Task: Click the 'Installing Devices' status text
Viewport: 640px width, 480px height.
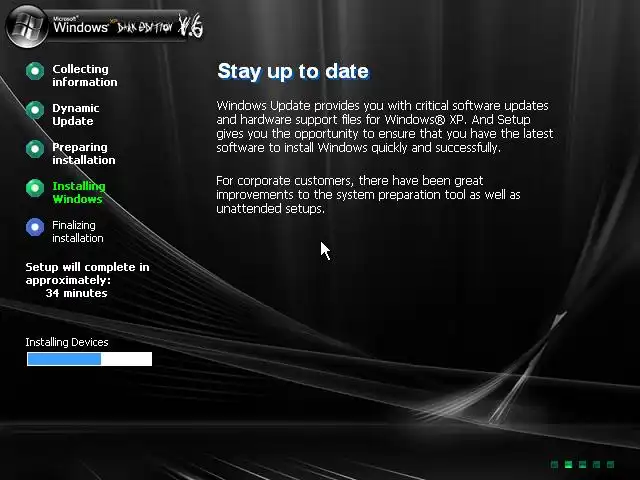Action: click(67, 342)
